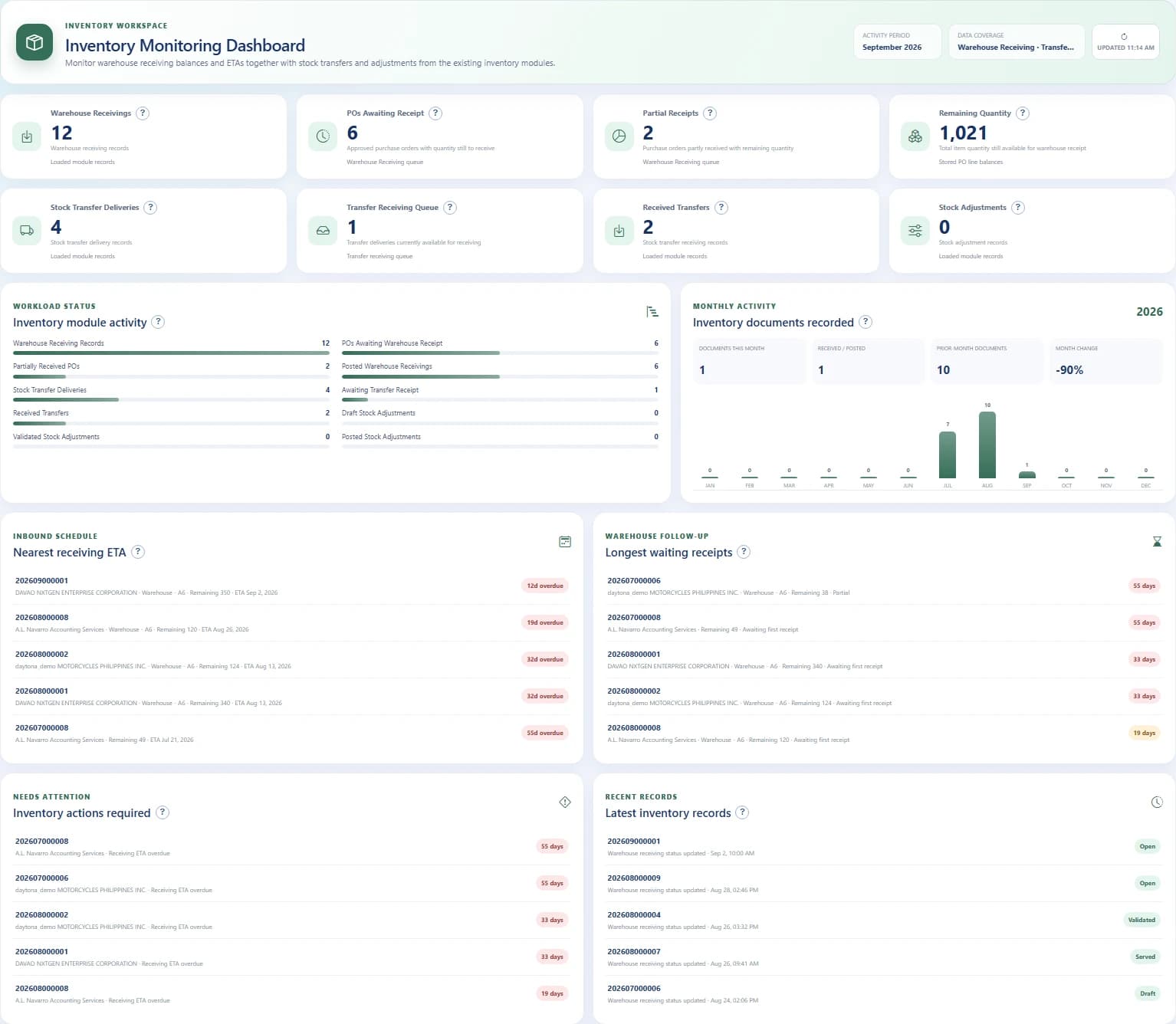Open help icon beside Stock Adjustments
Viewport: 1176px width, 1024px height.
(x=1018, y=208)
